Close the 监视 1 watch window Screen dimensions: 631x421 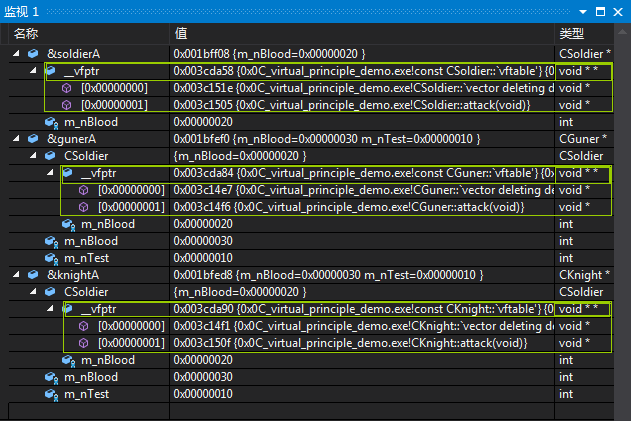618,12
